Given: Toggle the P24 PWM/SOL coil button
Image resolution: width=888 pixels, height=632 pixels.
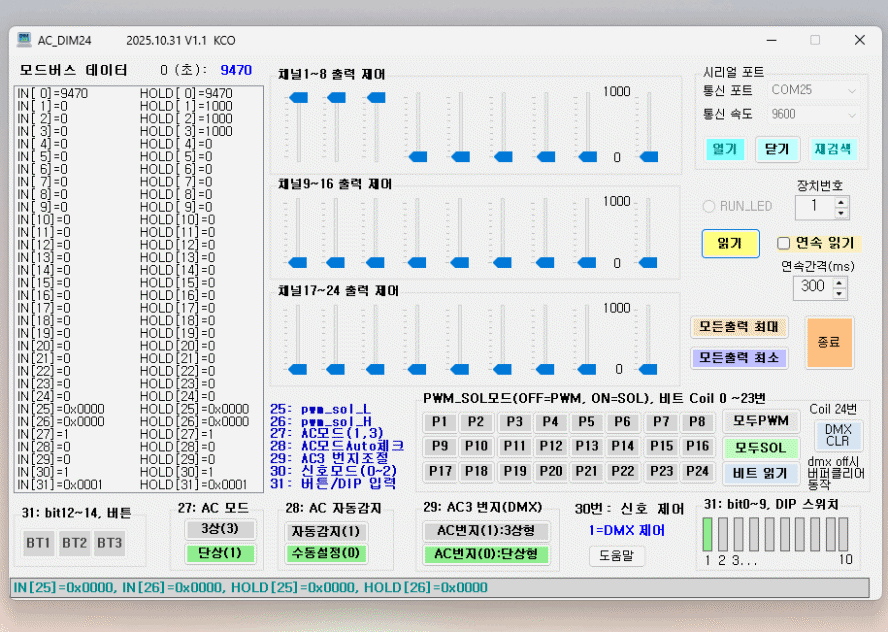Looking at the screenshot, I should [x=697, y=471].
